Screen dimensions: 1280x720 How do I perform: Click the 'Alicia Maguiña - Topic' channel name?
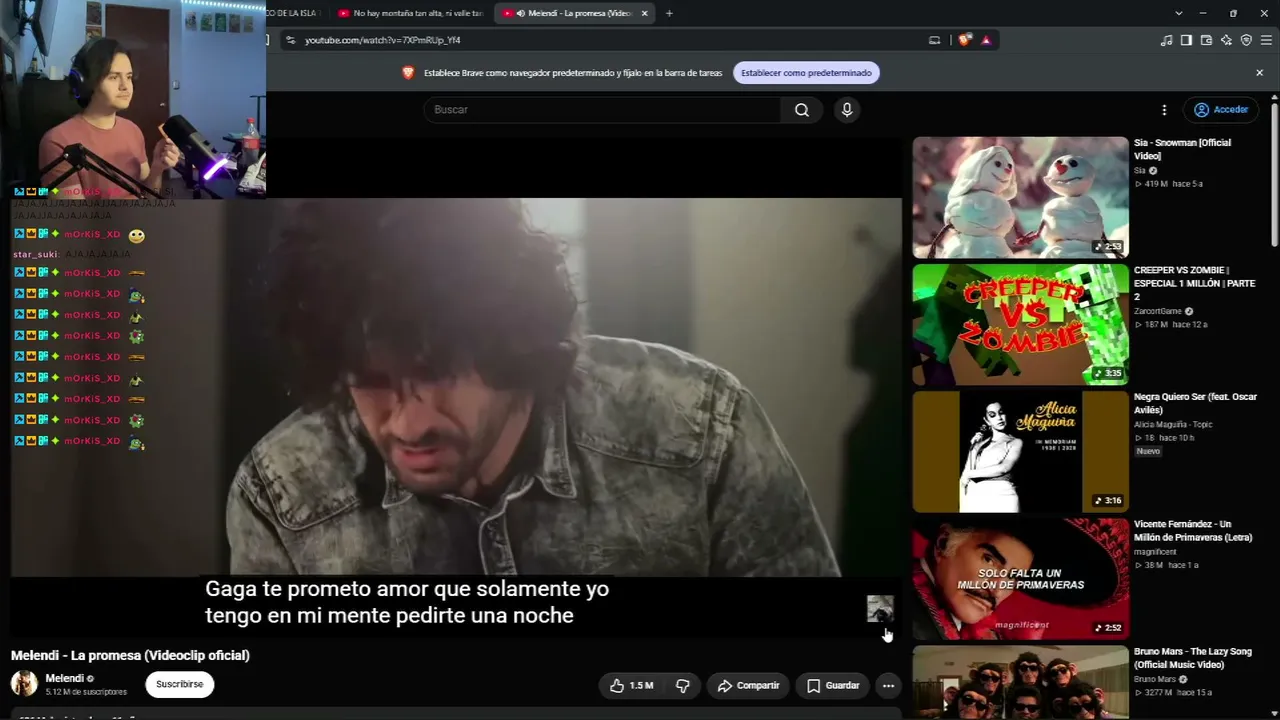point(1173,424)
